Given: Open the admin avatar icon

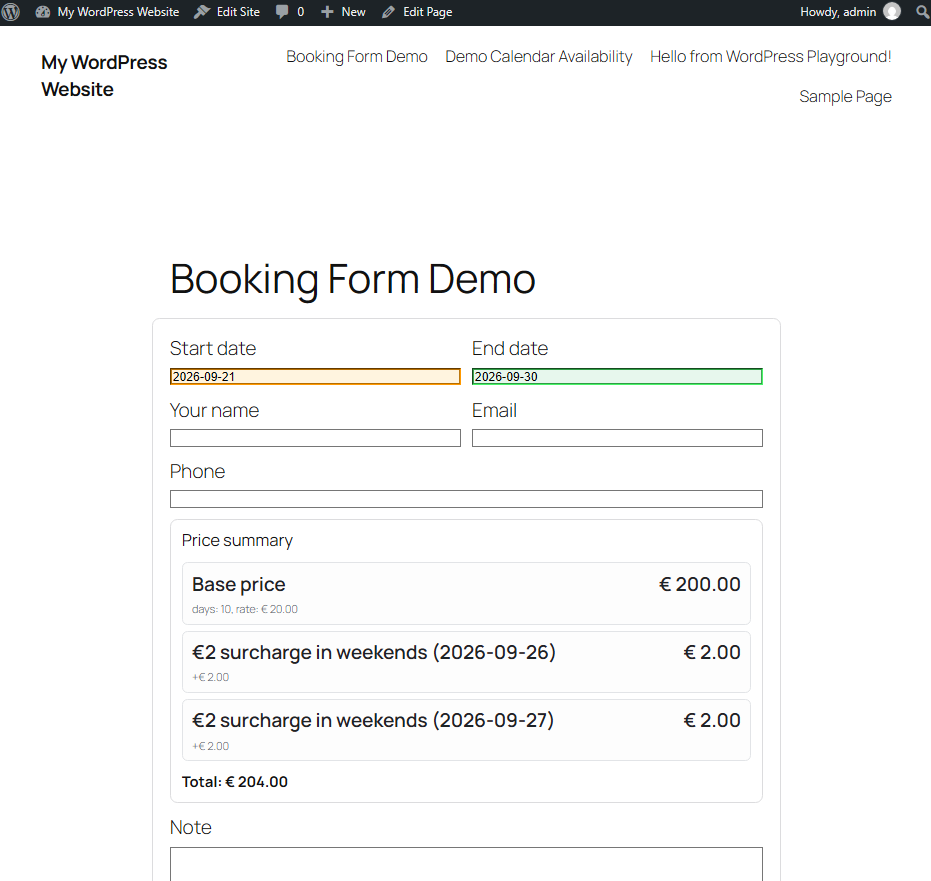Looking at the screenshot, I should pyautogui.click(x=892, y=11).
